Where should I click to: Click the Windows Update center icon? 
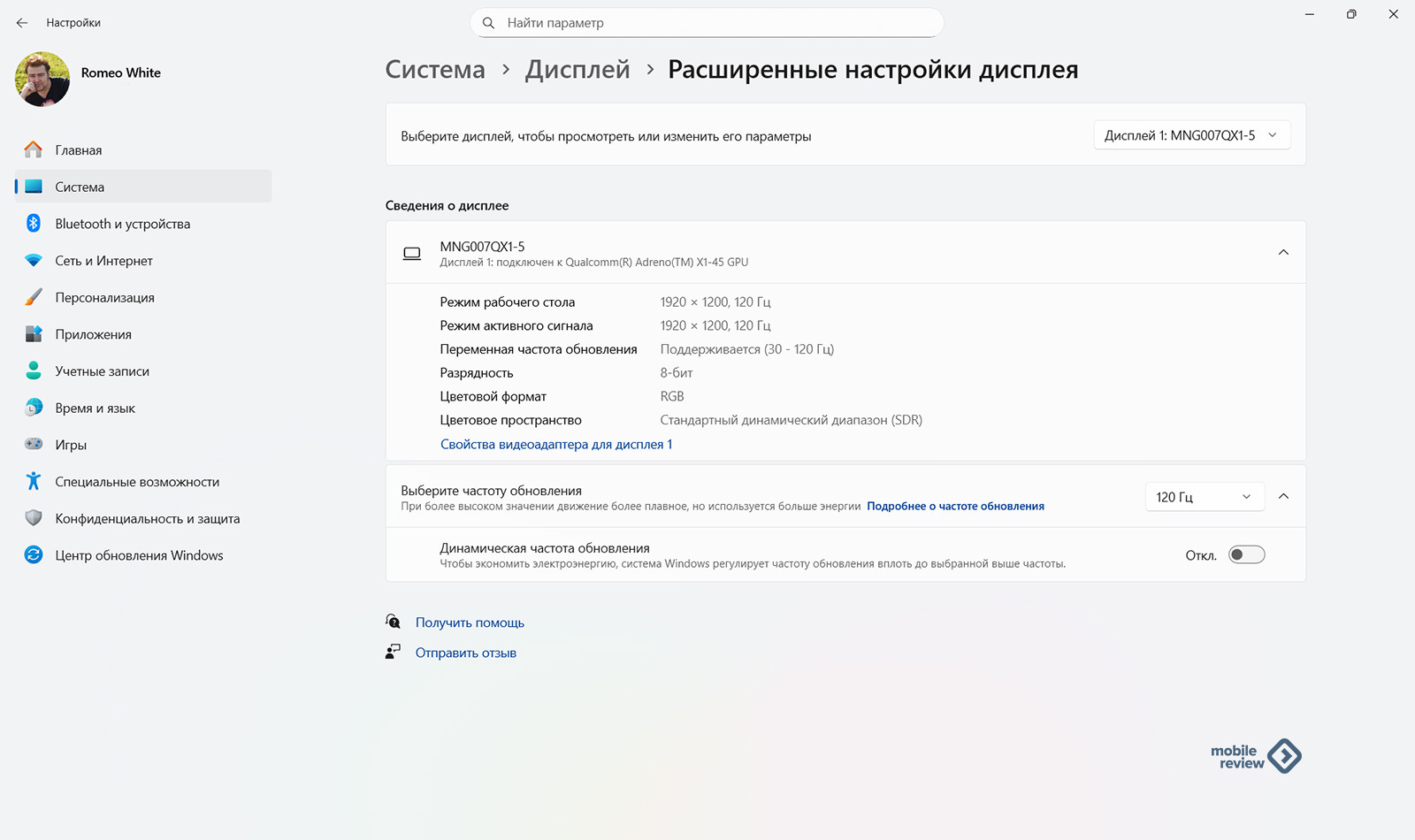(x=34, y=555)
